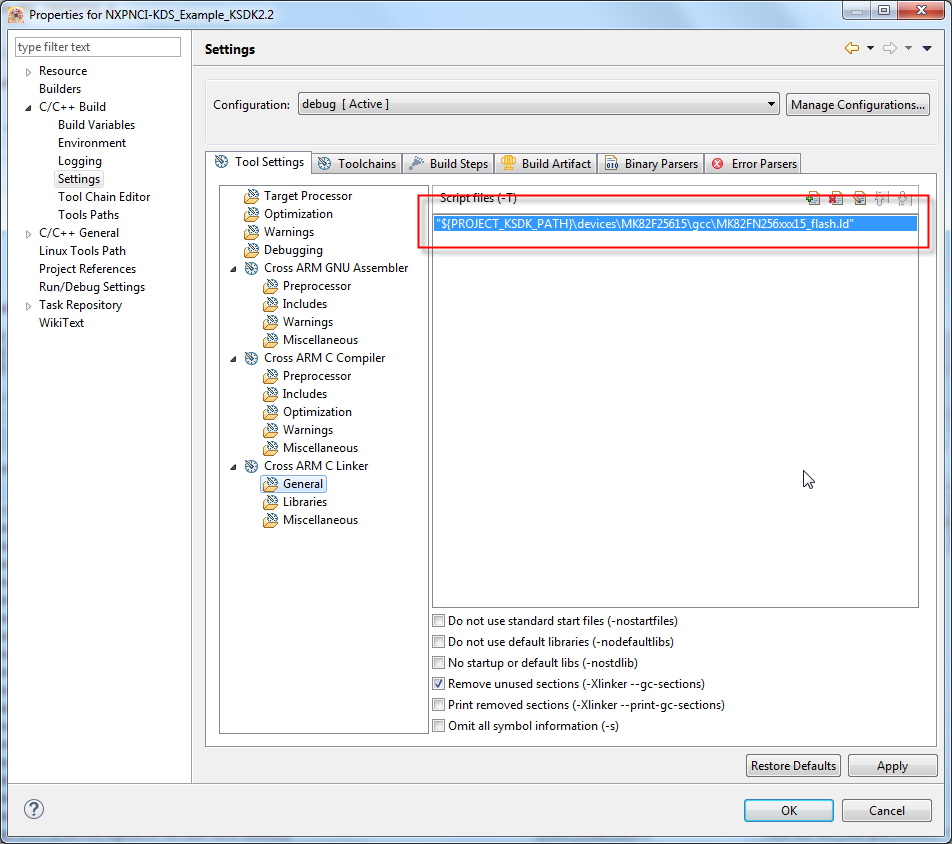Open the Configuration dropdown

tap(539, 104)
